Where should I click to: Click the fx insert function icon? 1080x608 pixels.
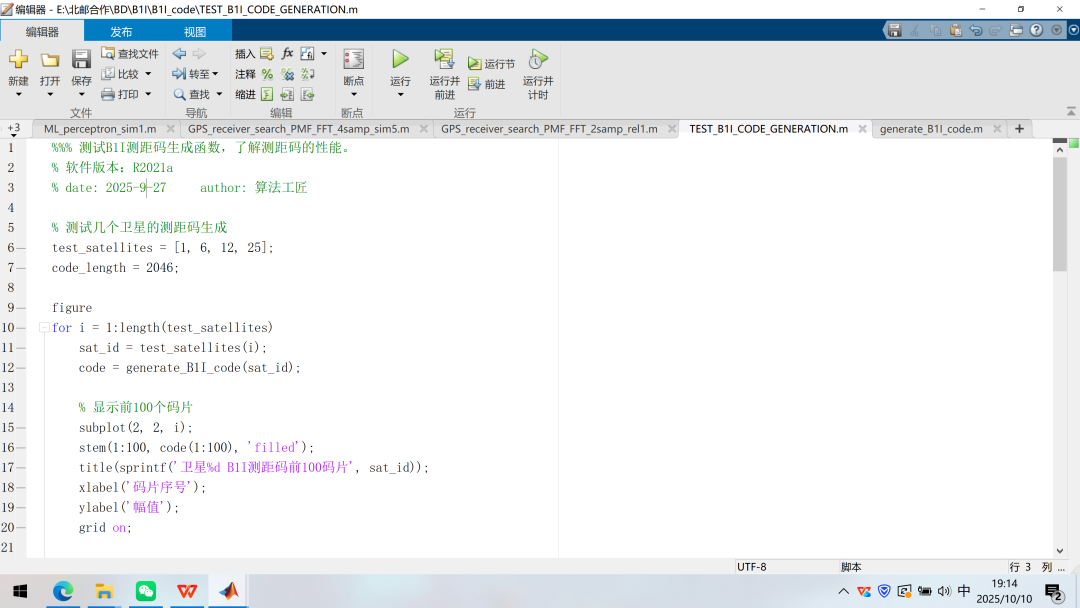tap(287, 53)
